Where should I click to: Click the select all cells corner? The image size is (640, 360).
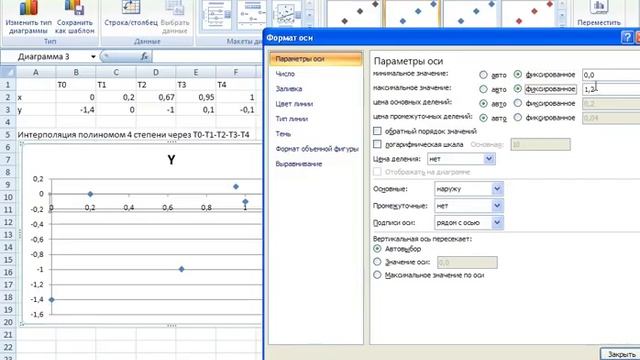coord(8,72)
